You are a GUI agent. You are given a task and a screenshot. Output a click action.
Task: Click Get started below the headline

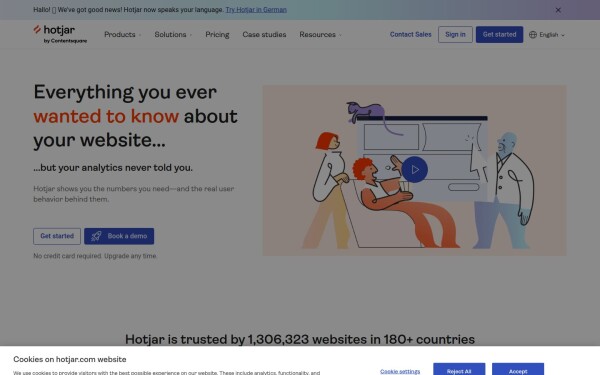57,236
